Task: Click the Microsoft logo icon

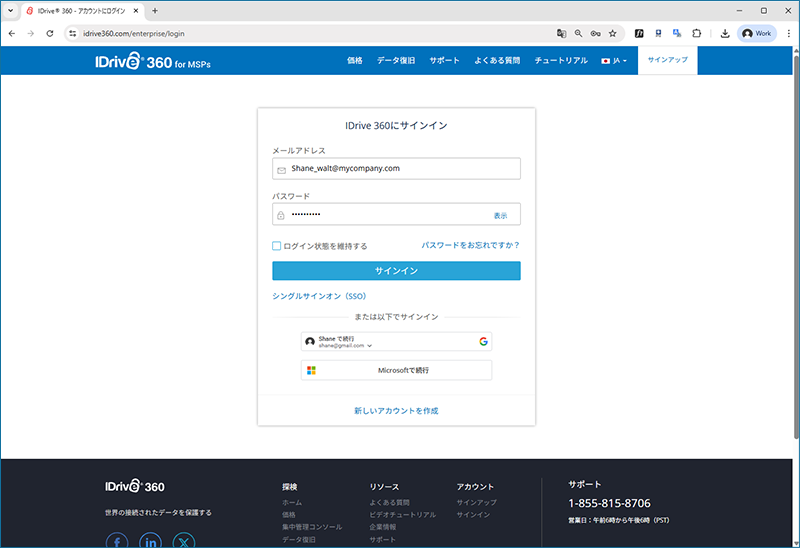Action: pyautogui.click(x=311, y=370)
